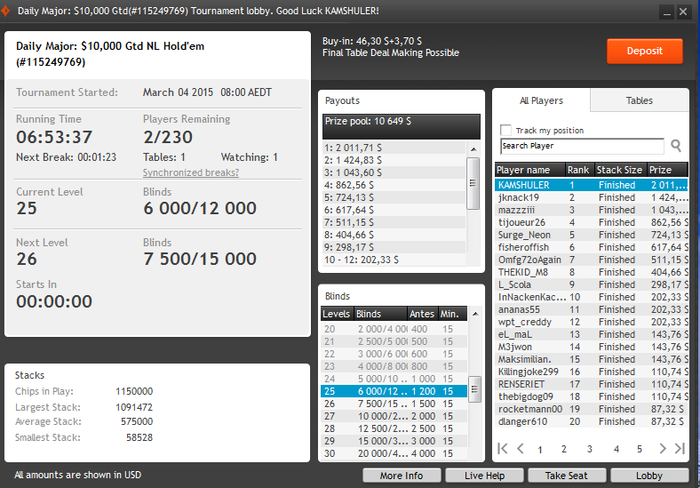
Task: Open Live Help
Action: click(x=484, y=475)
